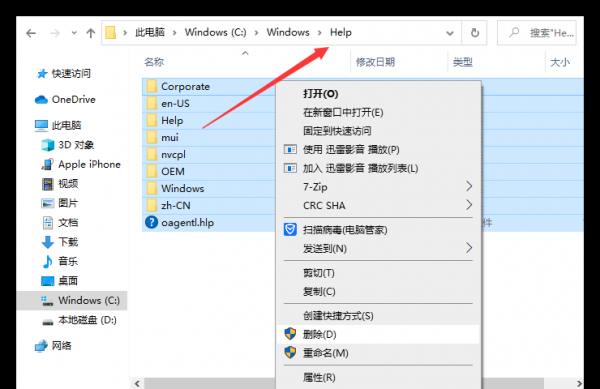The height and width of the screenshot is (389, 600).
Task: Sort by 大小 column header
Action: click(x=560, y=62)
